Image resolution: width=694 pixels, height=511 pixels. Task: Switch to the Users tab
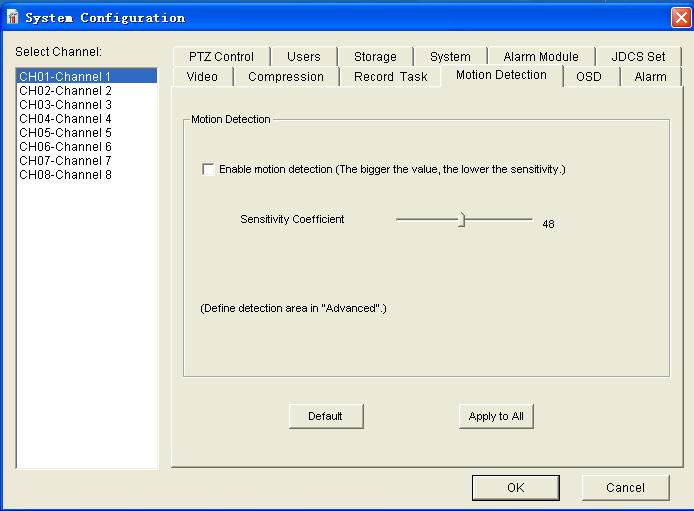coord(304,57)
